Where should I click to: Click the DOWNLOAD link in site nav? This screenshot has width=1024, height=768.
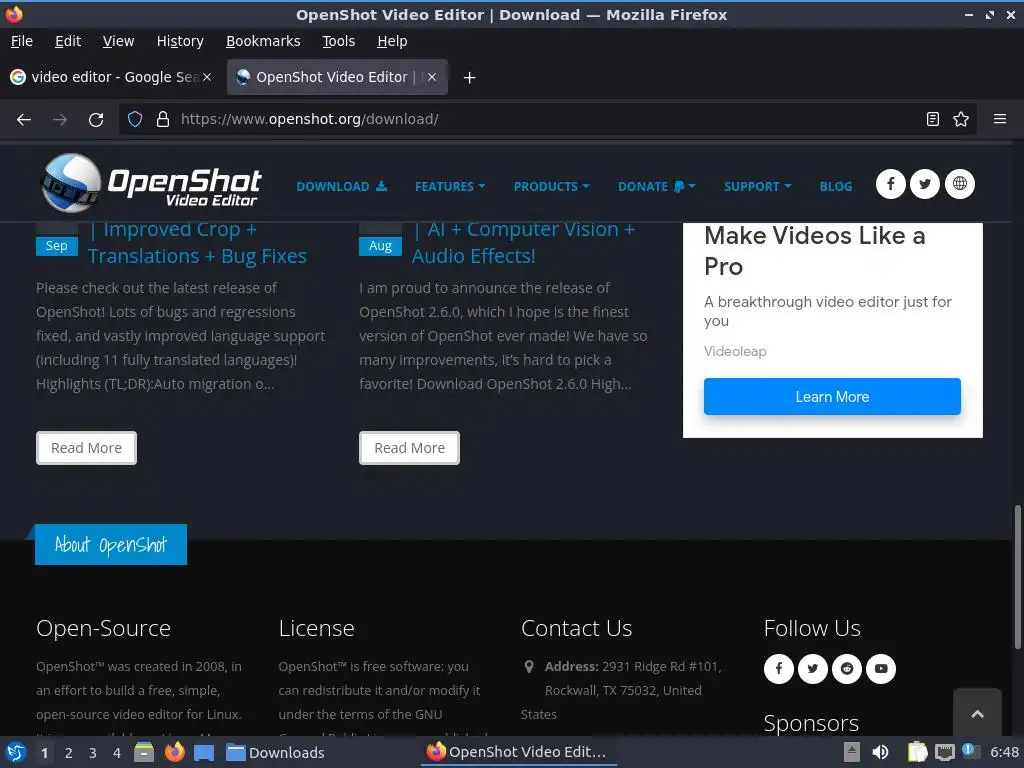342,187
